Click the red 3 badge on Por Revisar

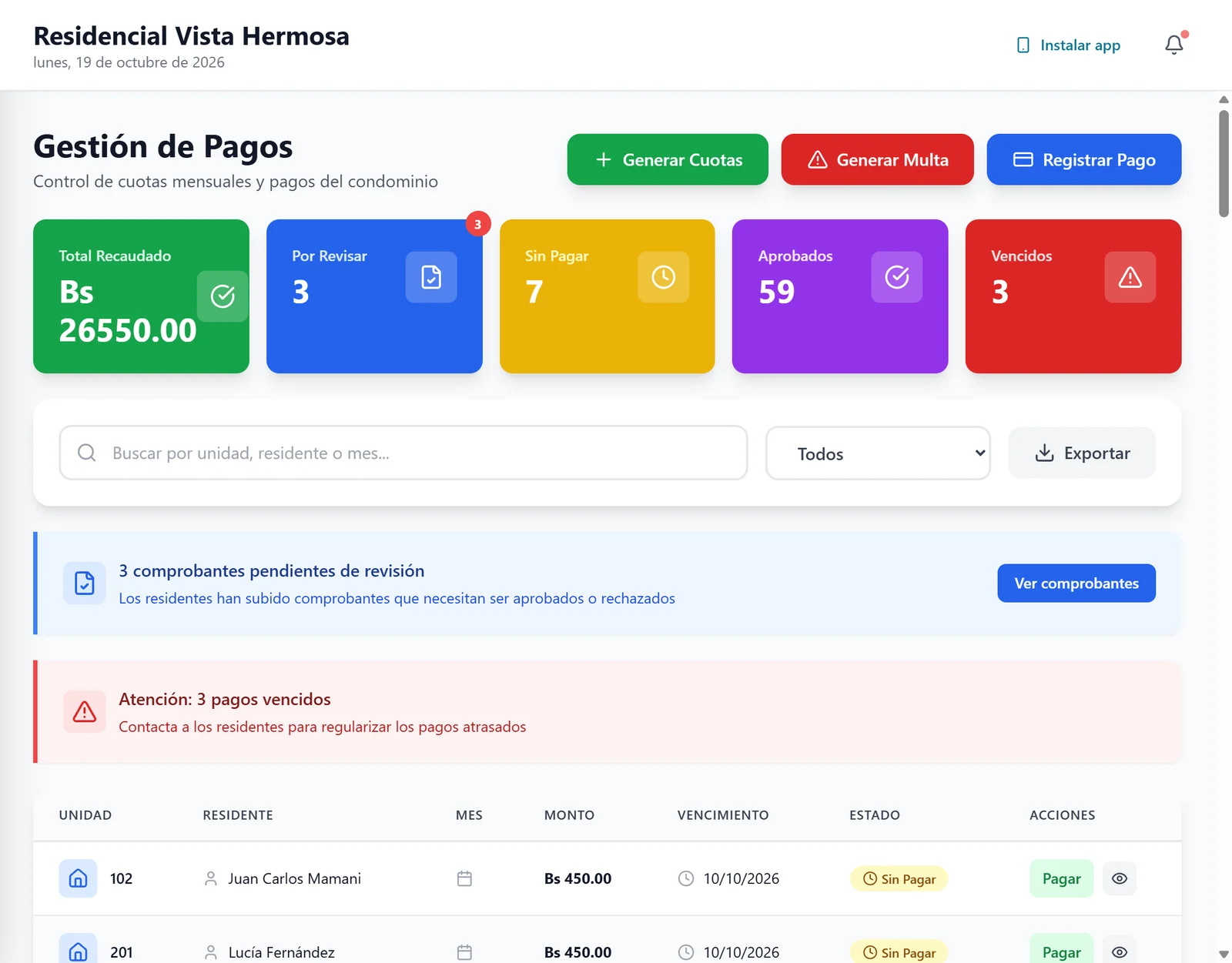click(x=477, y=224)
